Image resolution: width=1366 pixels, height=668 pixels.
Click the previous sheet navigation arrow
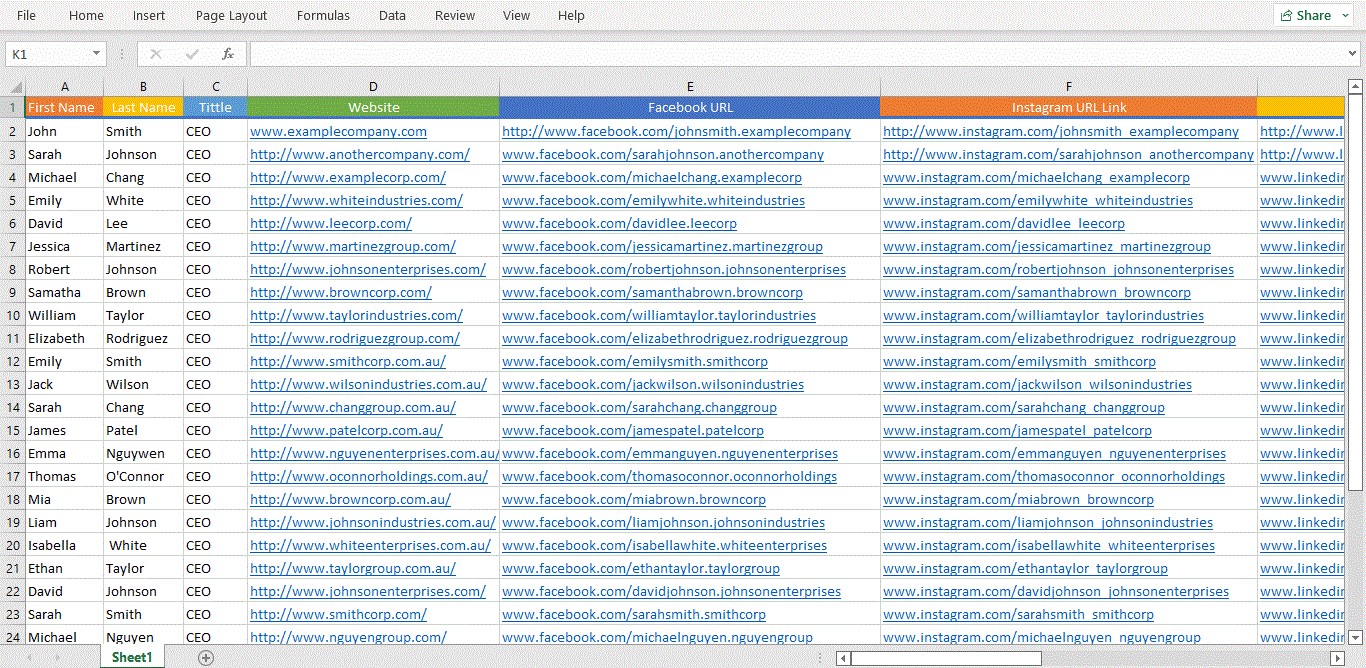click(x=31, y=657)
